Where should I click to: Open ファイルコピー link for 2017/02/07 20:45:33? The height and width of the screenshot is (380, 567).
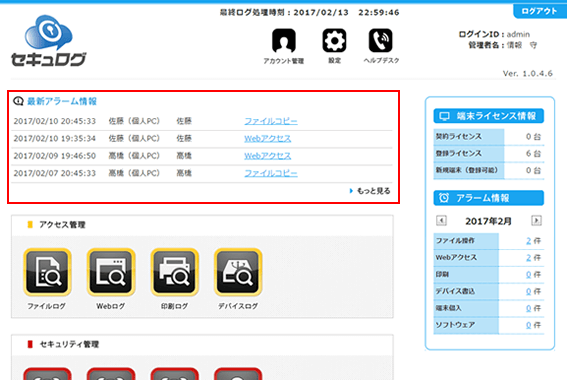(x=271, y=173)
